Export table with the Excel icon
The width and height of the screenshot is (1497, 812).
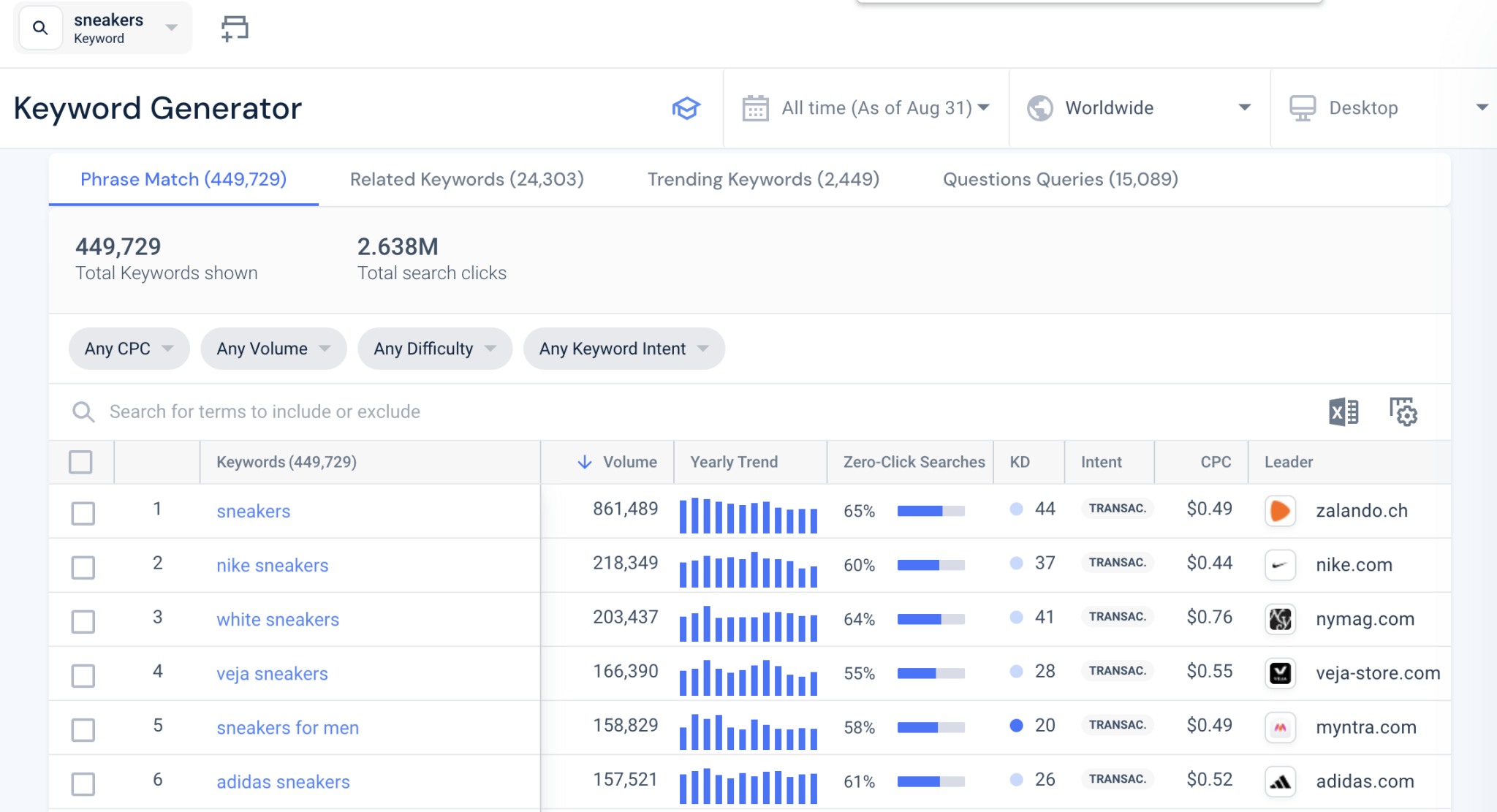coord(1343,412)
